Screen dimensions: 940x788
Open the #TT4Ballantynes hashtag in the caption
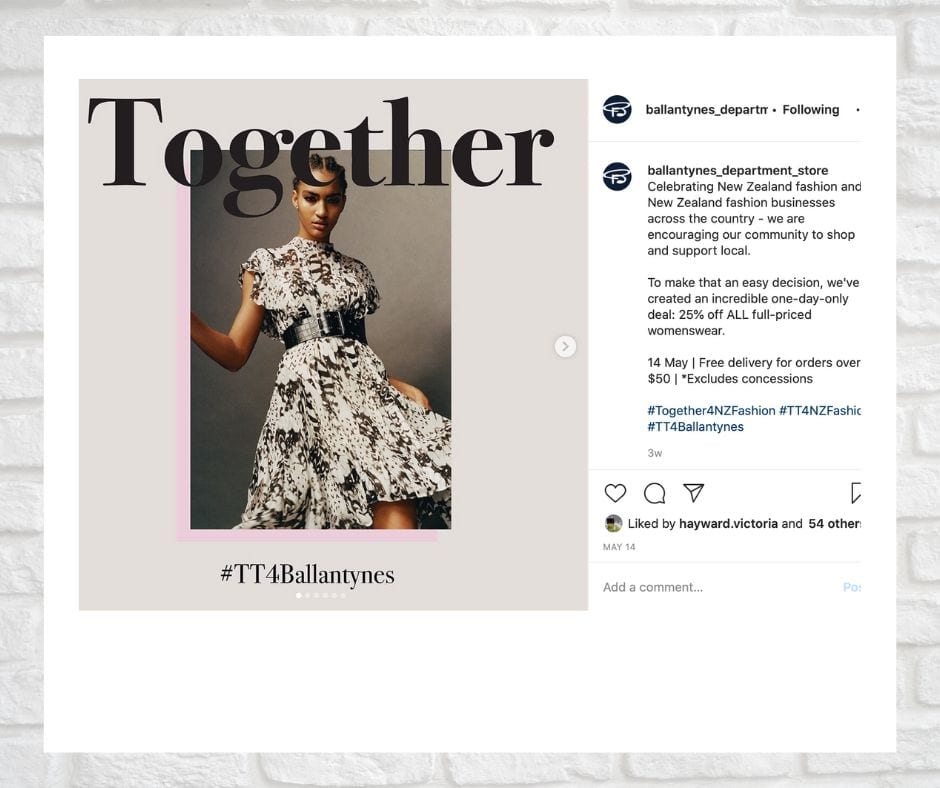click(695, 427)
